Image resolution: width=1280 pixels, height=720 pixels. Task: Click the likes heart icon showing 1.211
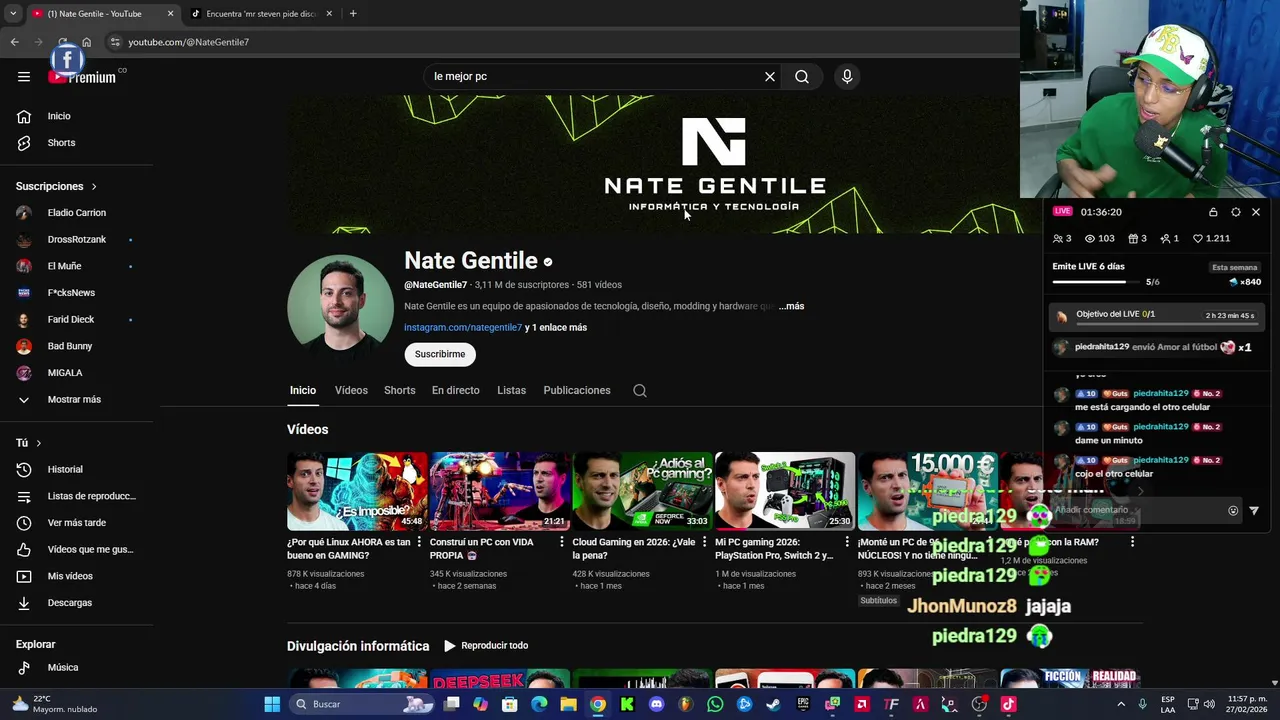point(1198,239)
